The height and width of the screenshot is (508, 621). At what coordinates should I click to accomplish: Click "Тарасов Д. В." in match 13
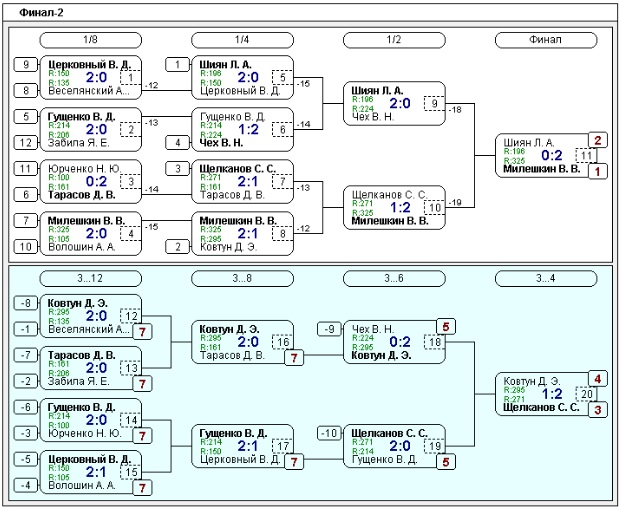pos(82,356)
